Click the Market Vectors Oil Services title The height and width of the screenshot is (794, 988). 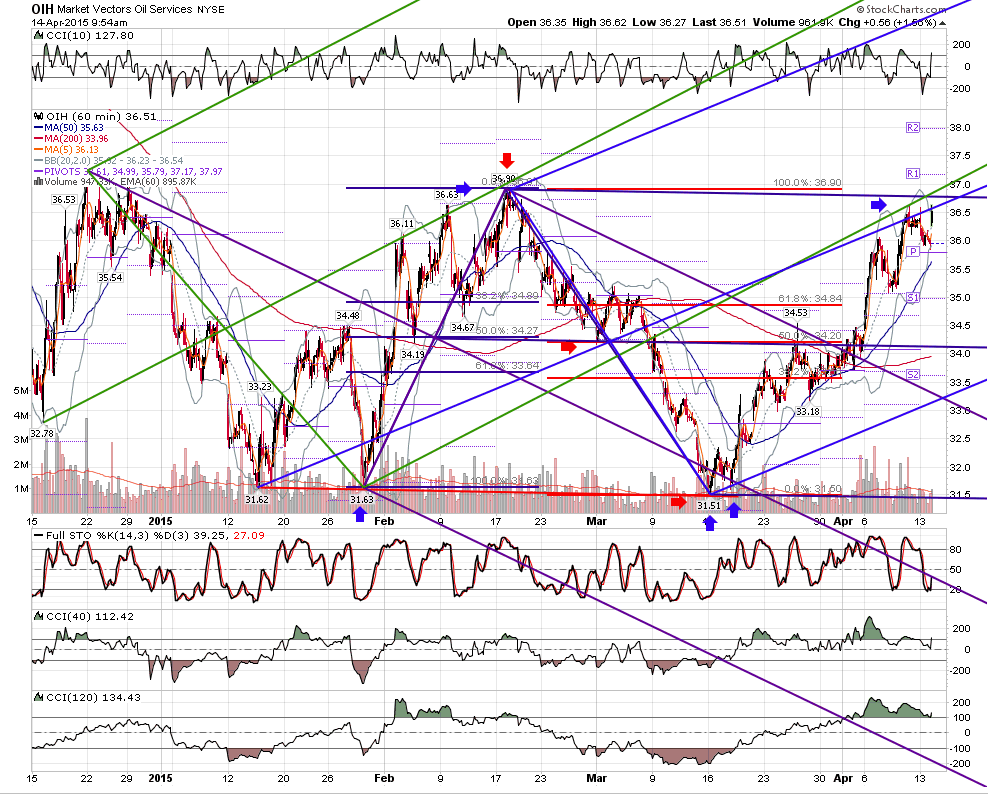[x=124, y=9]
